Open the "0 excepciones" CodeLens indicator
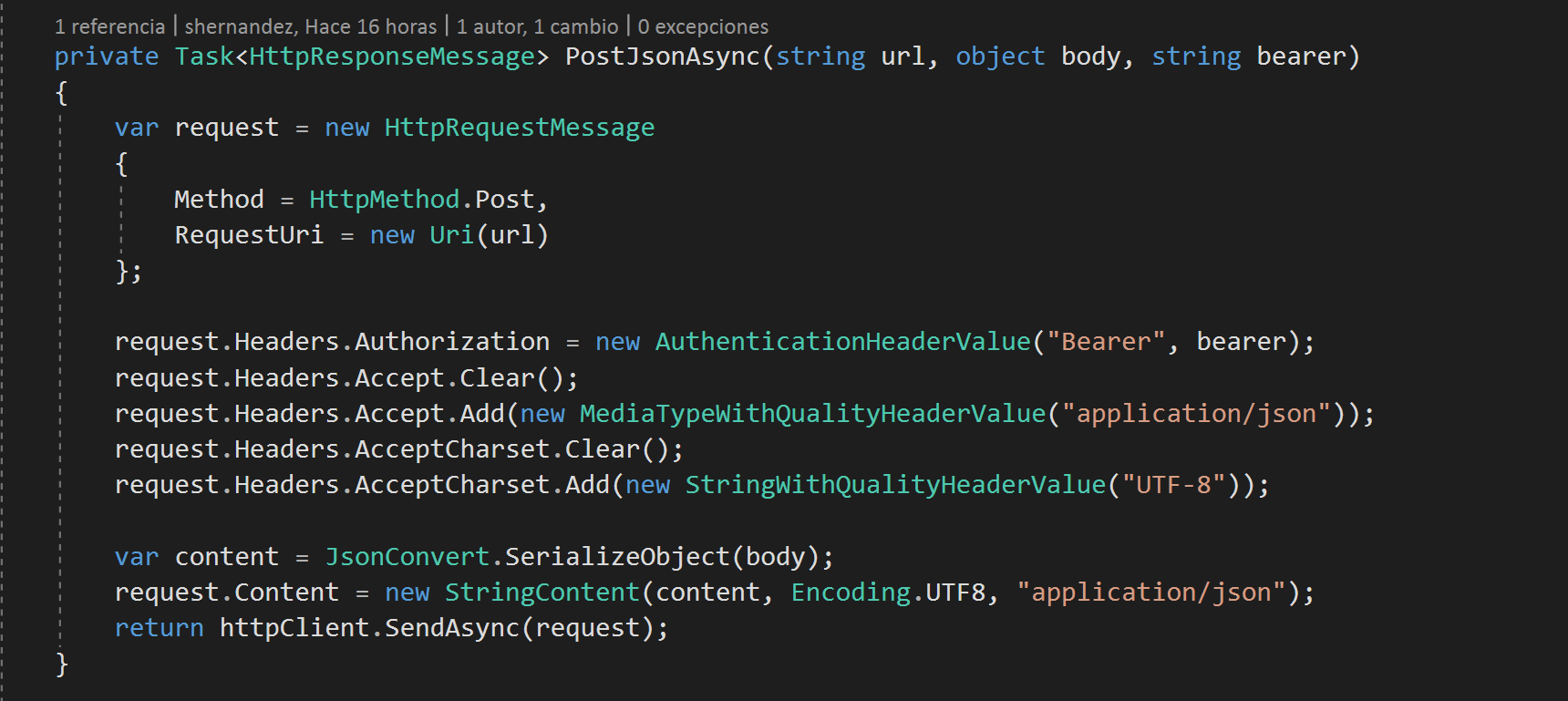The width and height of the screenshot is (1568, 701). pyautogui.click(x=703, y=26)
